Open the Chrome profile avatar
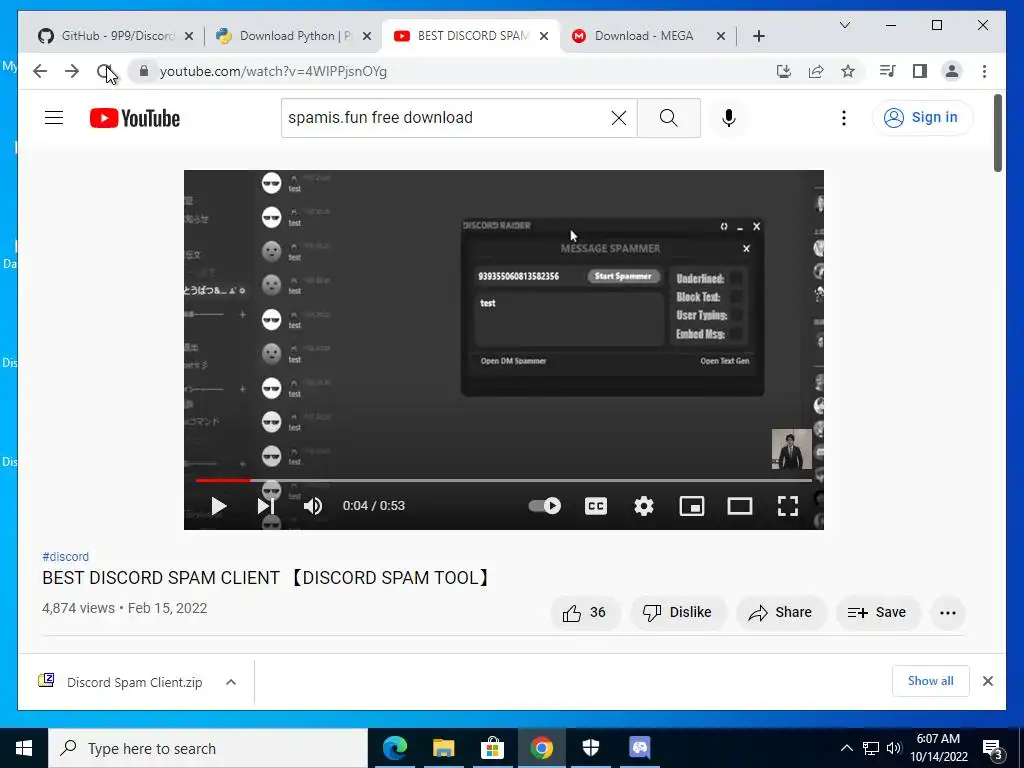 pyautogui.click(x=952, y=71)
